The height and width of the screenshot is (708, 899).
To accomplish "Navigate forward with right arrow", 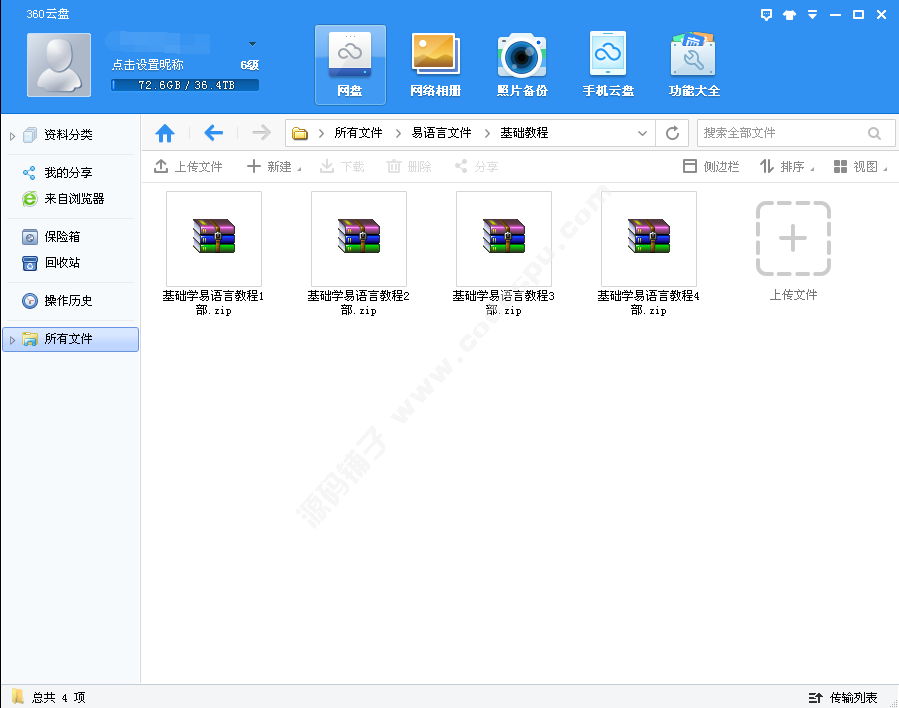I will click(261, 133).
